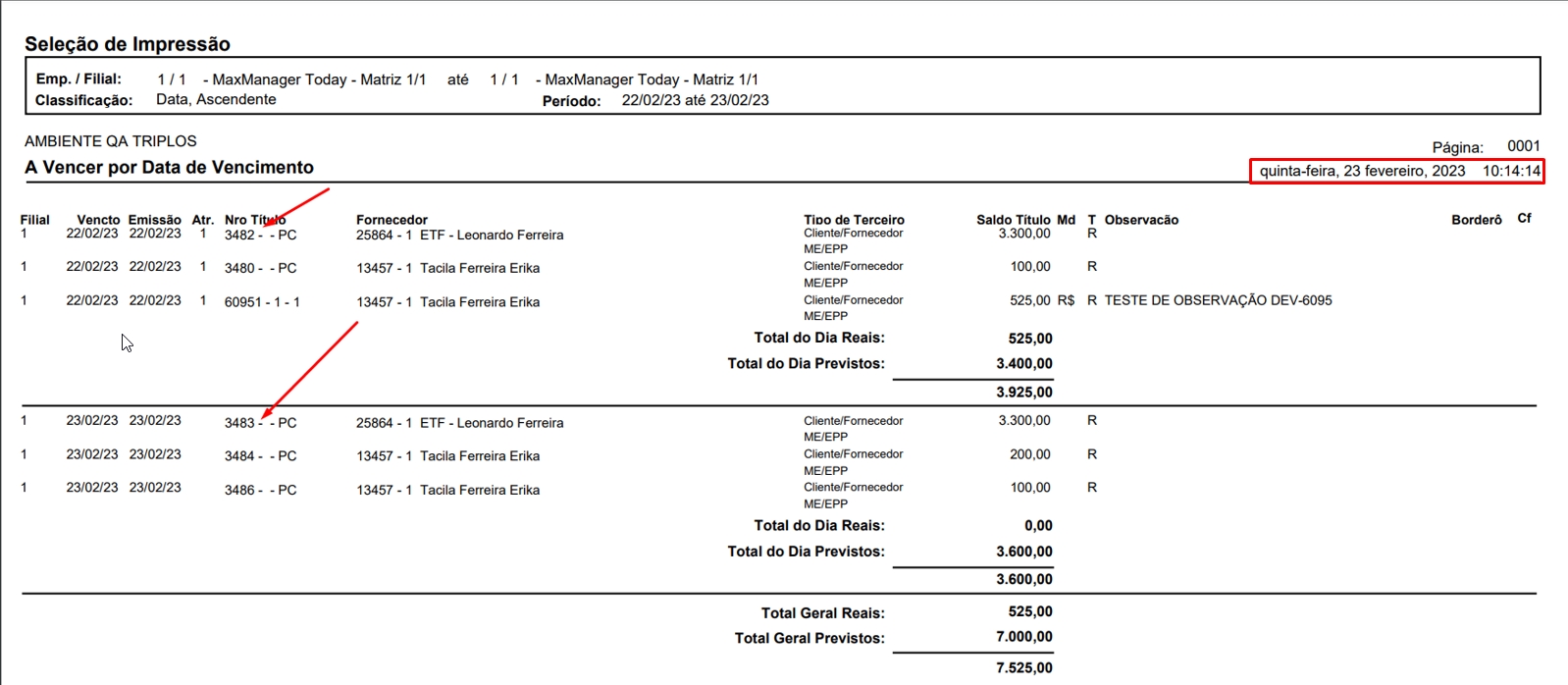Select title number "3486 - - PC"
1568x685 pixels.
pos(260,490)
